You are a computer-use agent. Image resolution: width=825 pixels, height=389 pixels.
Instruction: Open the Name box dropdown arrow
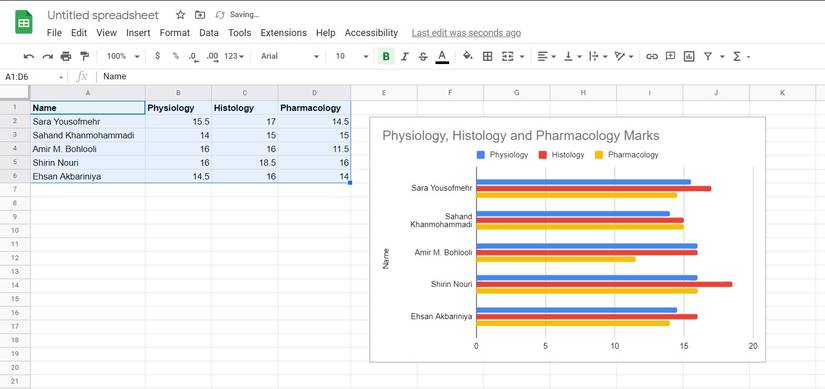pyautogui.click(x=61, y=77)
